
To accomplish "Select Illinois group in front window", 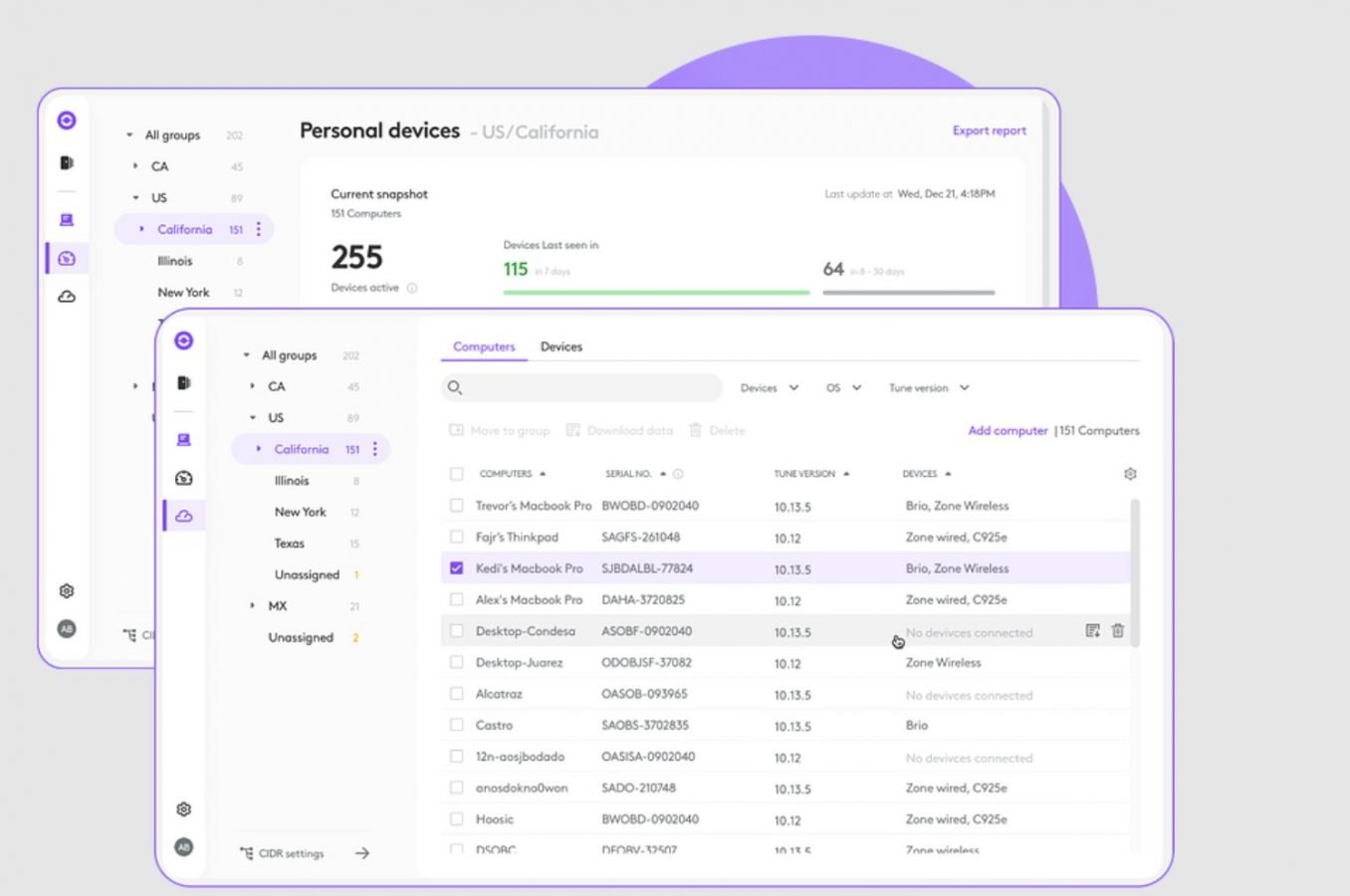I will (292, 481).
